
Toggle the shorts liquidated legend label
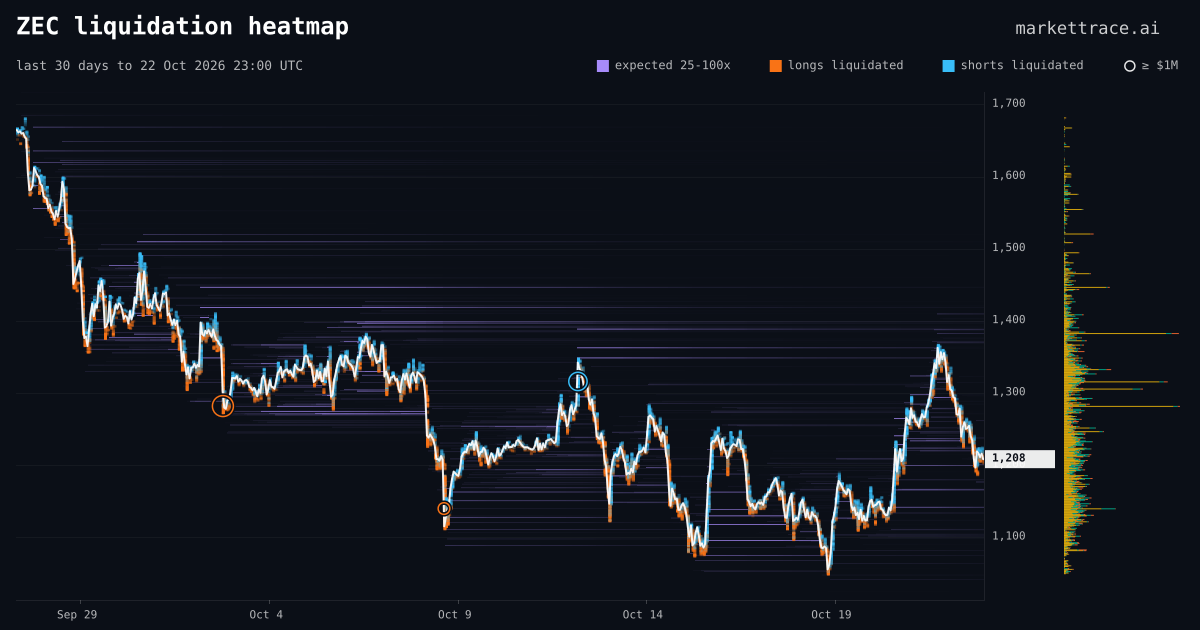tap(1022, 65)
